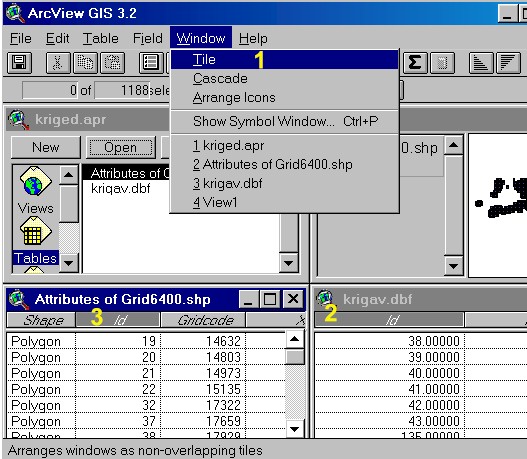The width and height of the screenshot is (527, 459).
Task: Click Grid6400 table vertical scroll thumb
Action: pos(295,357)
